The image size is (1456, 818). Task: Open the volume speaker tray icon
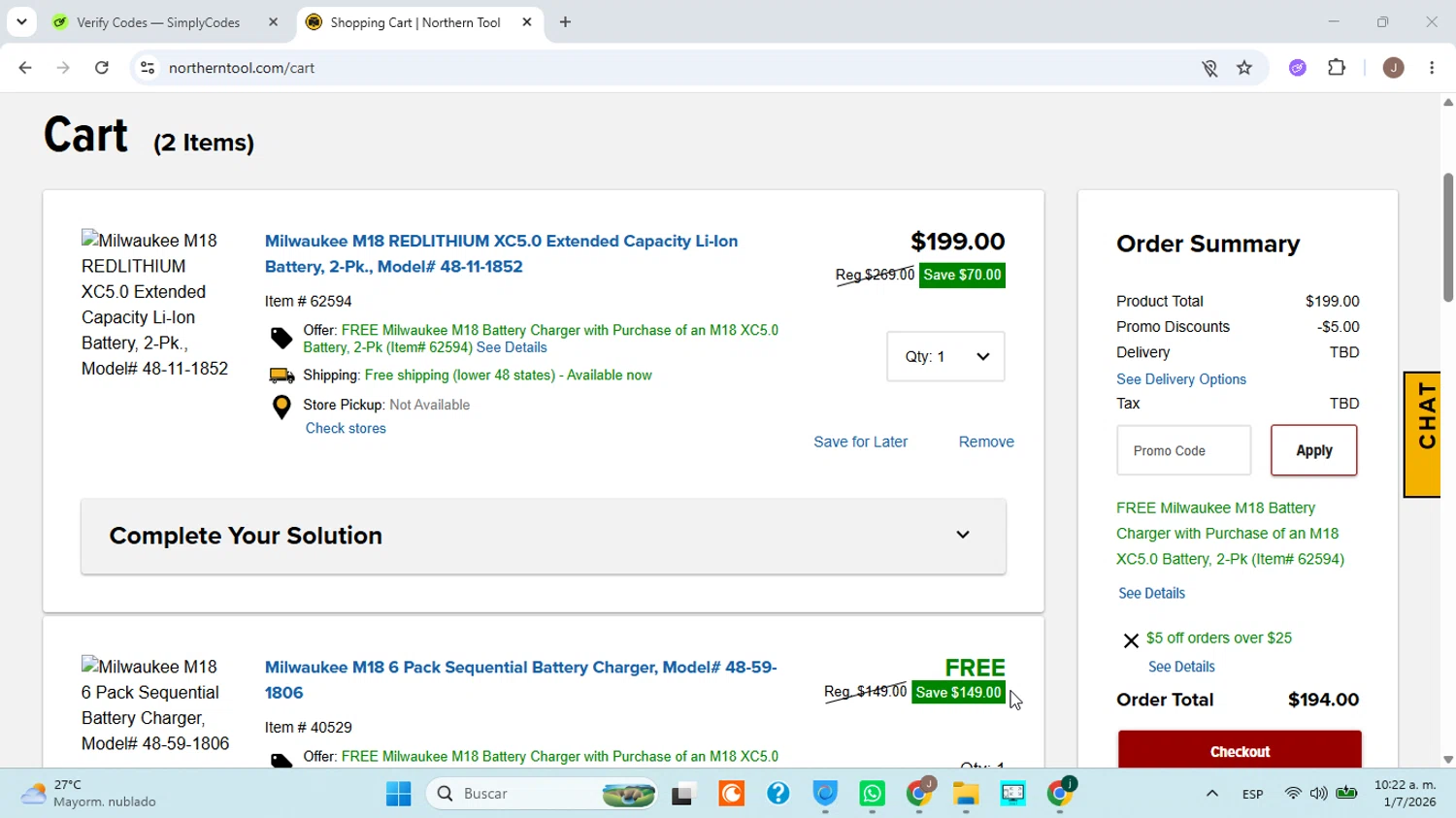(x=1318, y=794)
